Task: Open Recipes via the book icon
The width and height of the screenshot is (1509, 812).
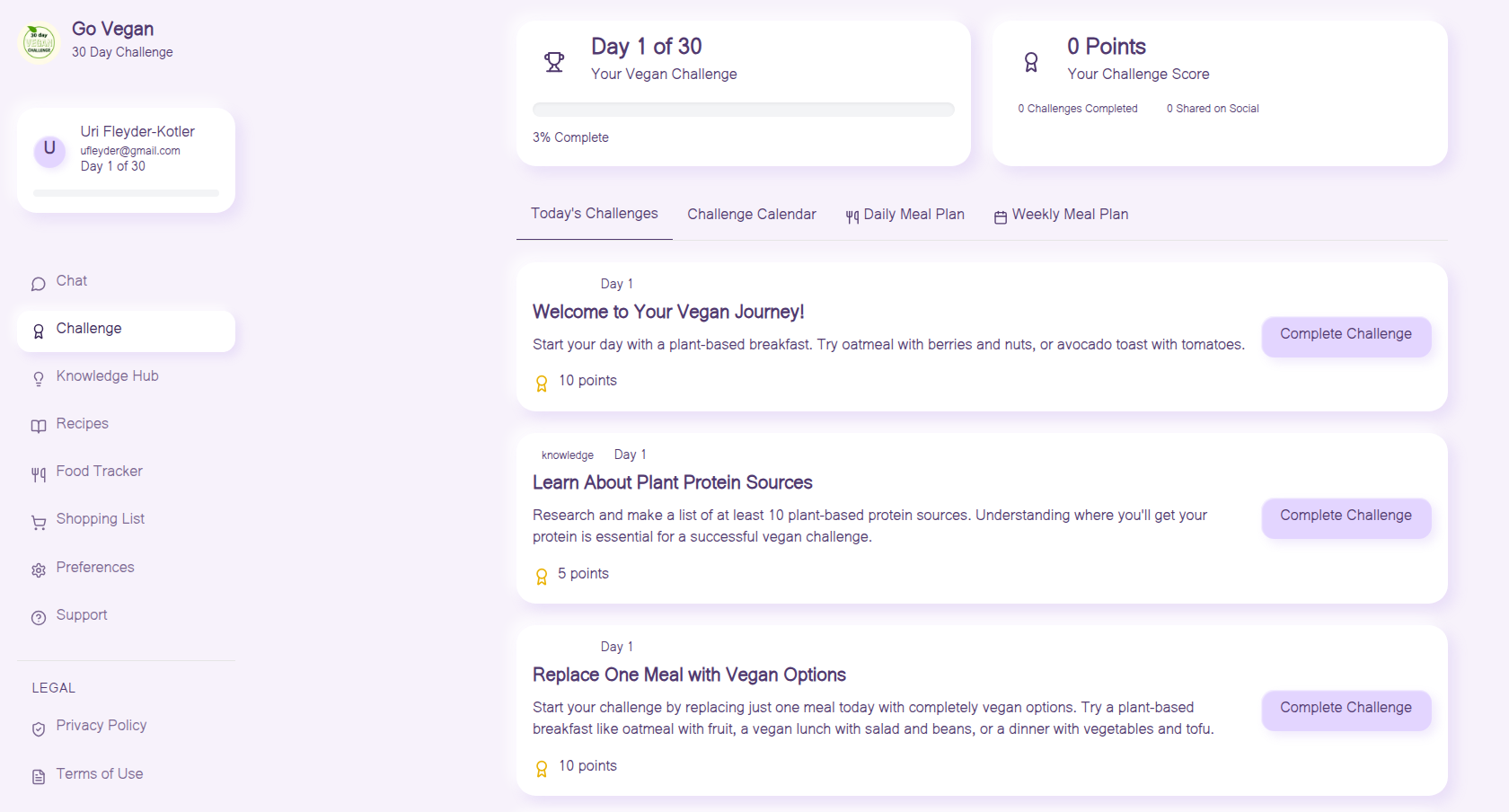Action: 38,426
